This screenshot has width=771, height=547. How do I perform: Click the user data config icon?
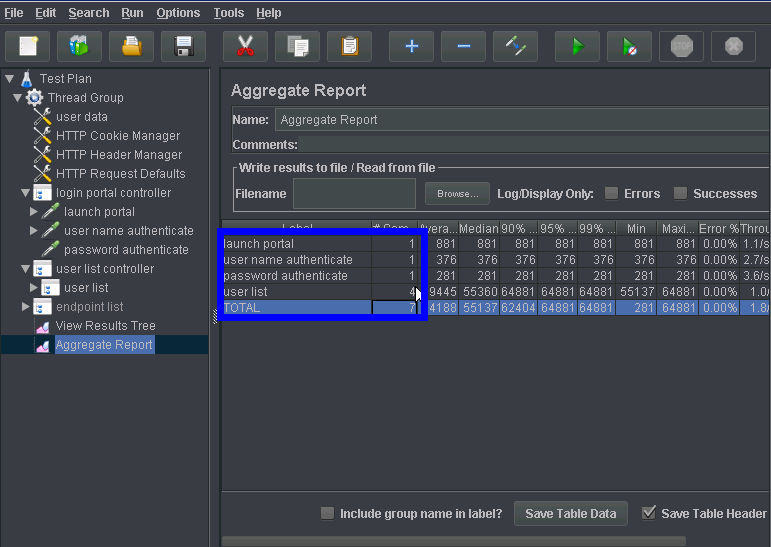(x=42, y=117)
